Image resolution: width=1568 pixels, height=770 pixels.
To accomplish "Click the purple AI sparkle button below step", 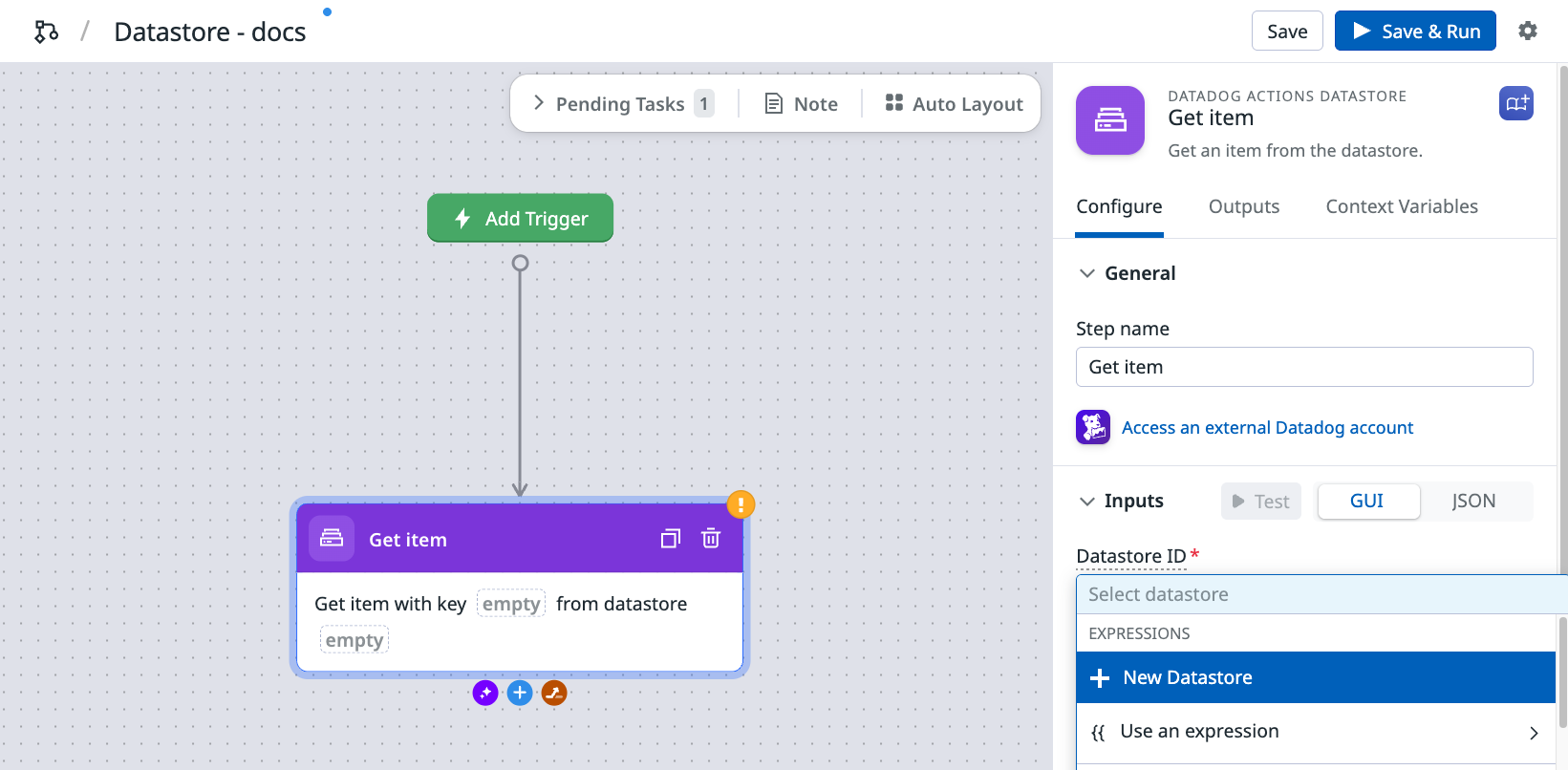I will click(x=485, y=693).
